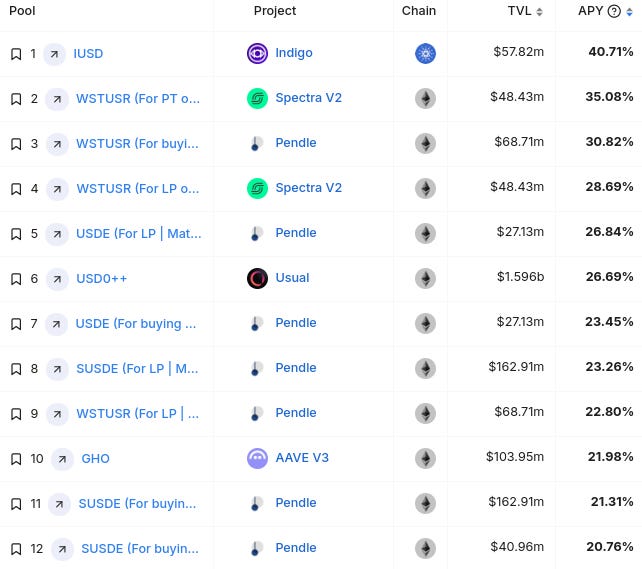Open the USDE (For LP | Mat... pool link
This screenshot has height=569, width=642.
click(x=139, y=234)
